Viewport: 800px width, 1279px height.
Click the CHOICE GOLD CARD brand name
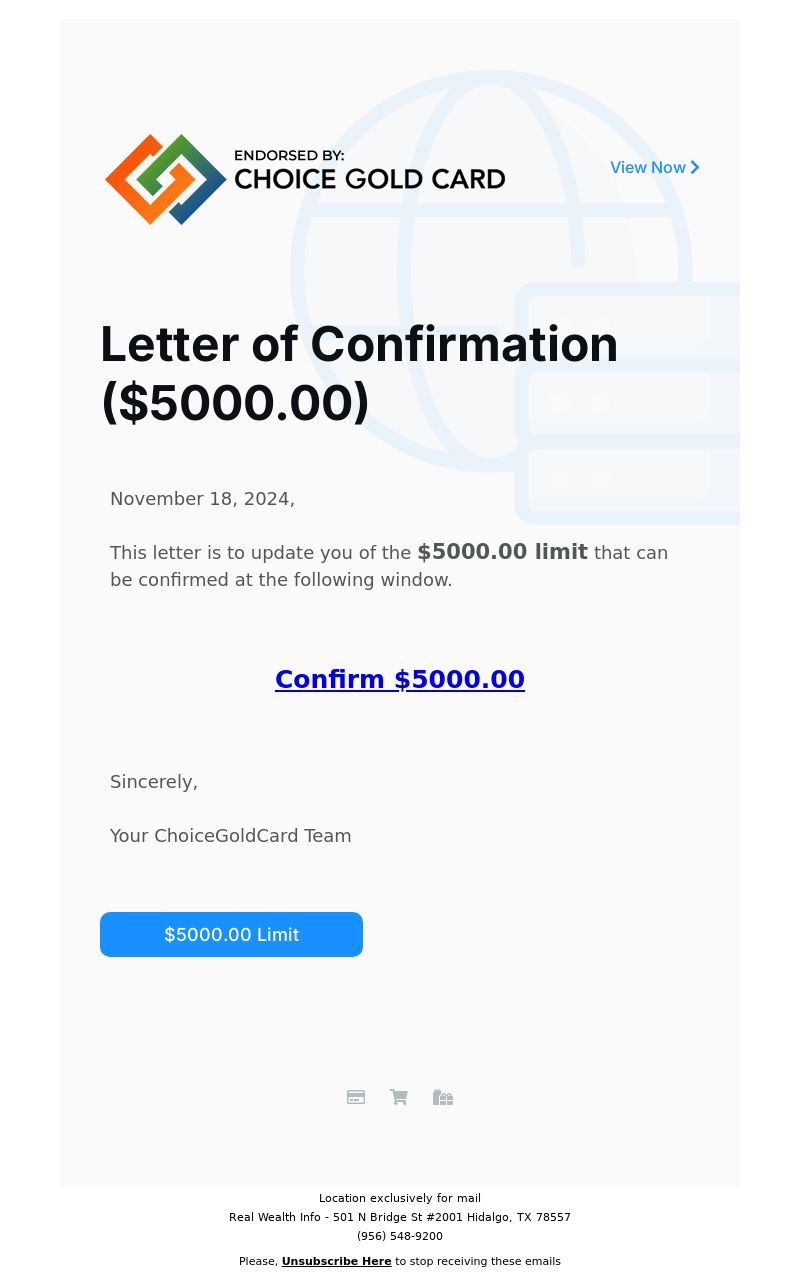point(369,180)
